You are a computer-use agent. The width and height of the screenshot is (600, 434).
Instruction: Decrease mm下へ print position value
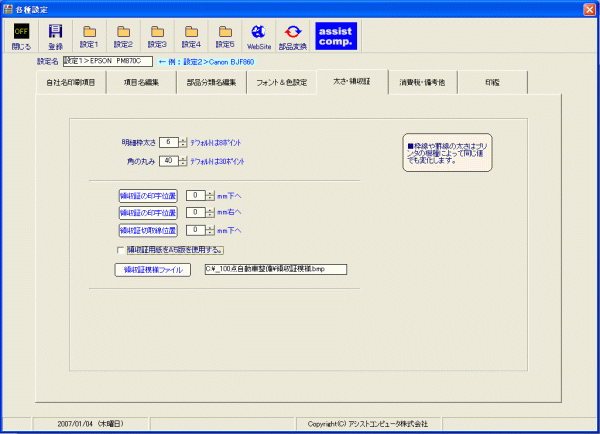[x=210, y=198]
